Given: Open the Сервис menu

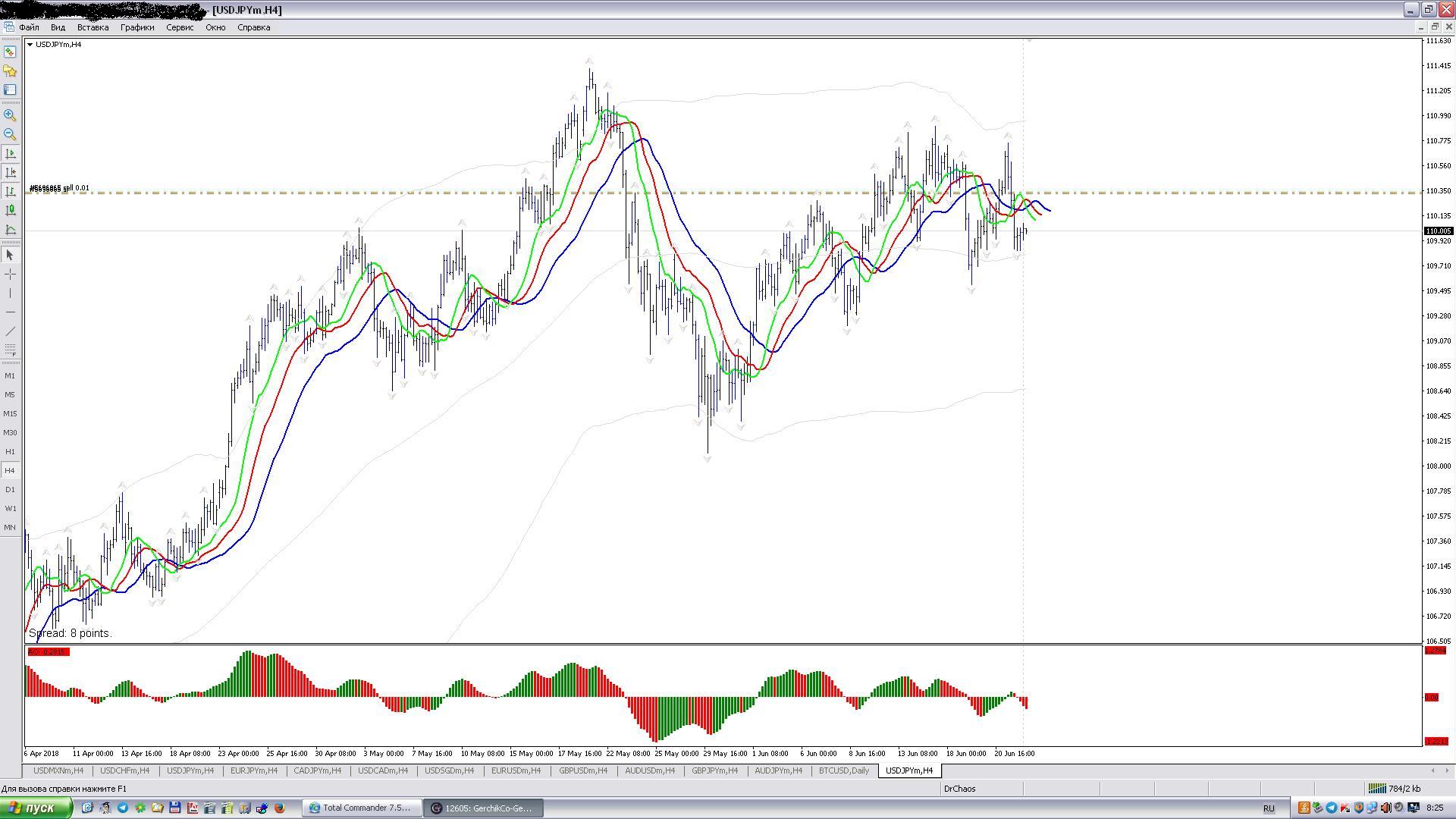Looking at the screenshot, I should pyautogui.click(x=180, y=27).
